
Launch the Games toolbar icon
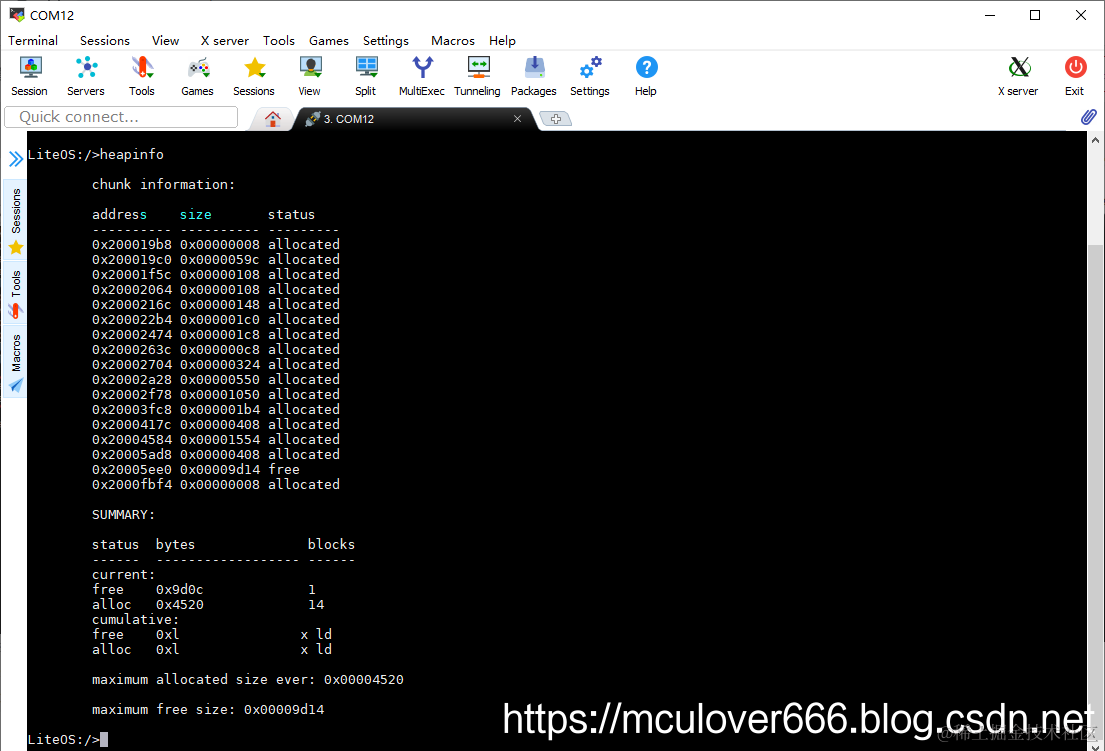tap(197, 76)
